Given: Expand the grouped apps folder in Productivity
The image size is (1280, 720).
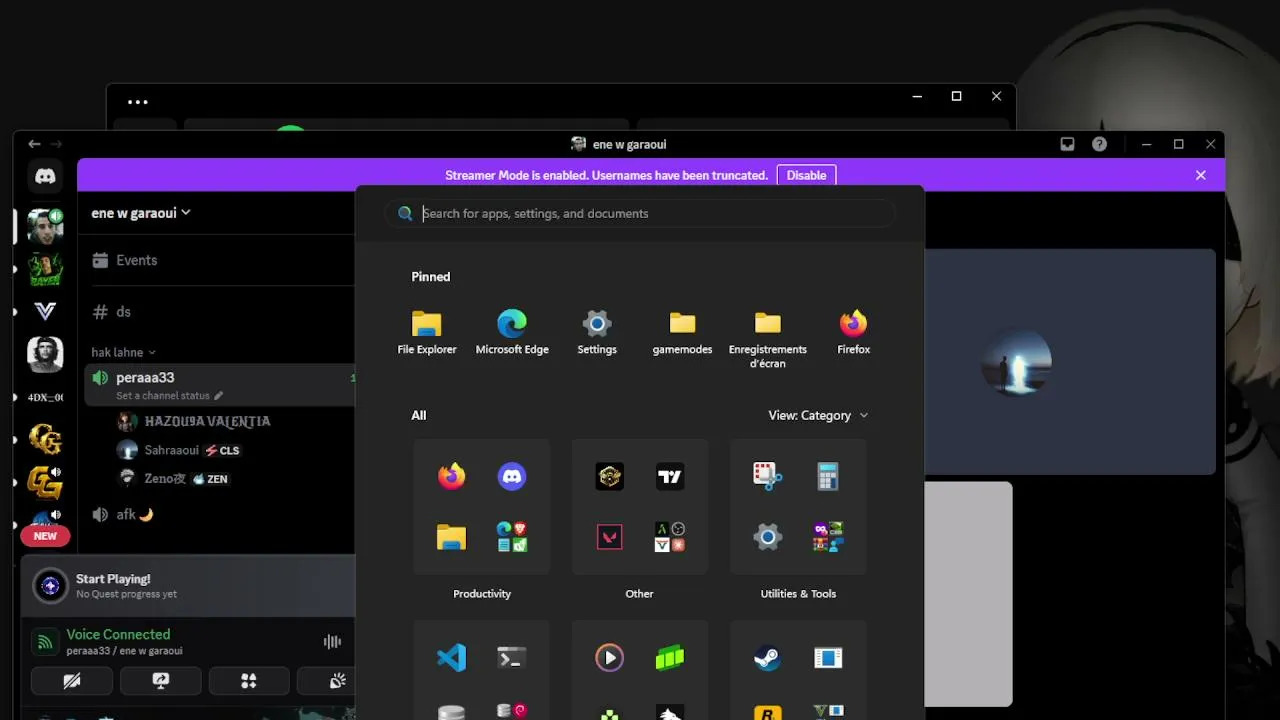Looking at the screenshot, I should pyautogui.click(x=512, y=537).
